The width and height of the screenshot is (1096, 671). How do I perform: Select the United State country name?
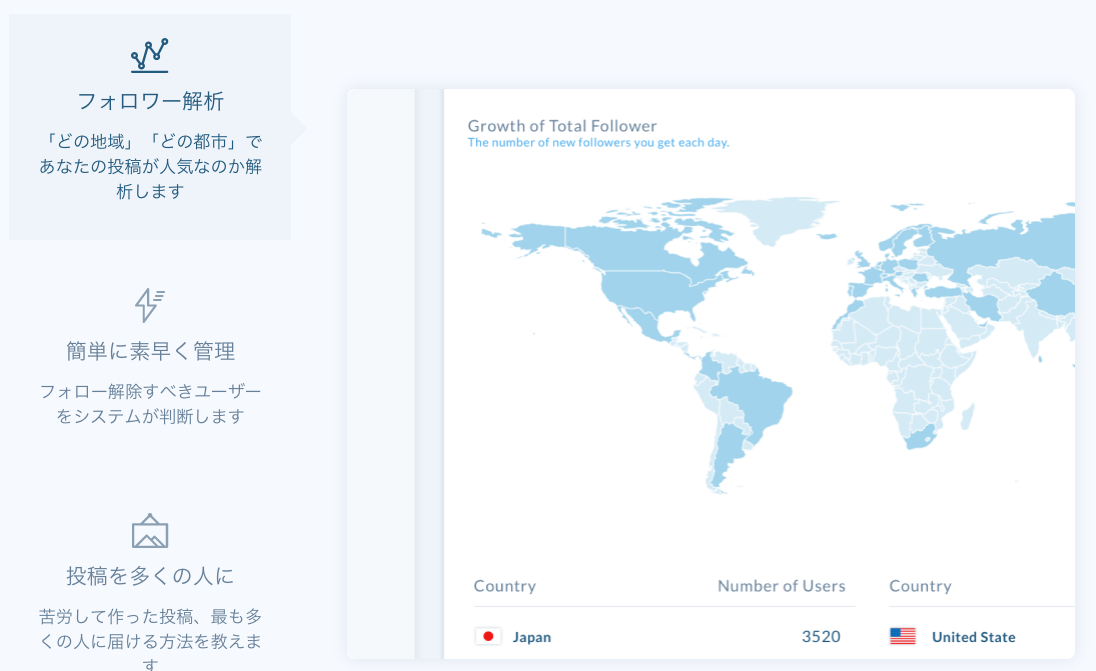tap(973, 637)
